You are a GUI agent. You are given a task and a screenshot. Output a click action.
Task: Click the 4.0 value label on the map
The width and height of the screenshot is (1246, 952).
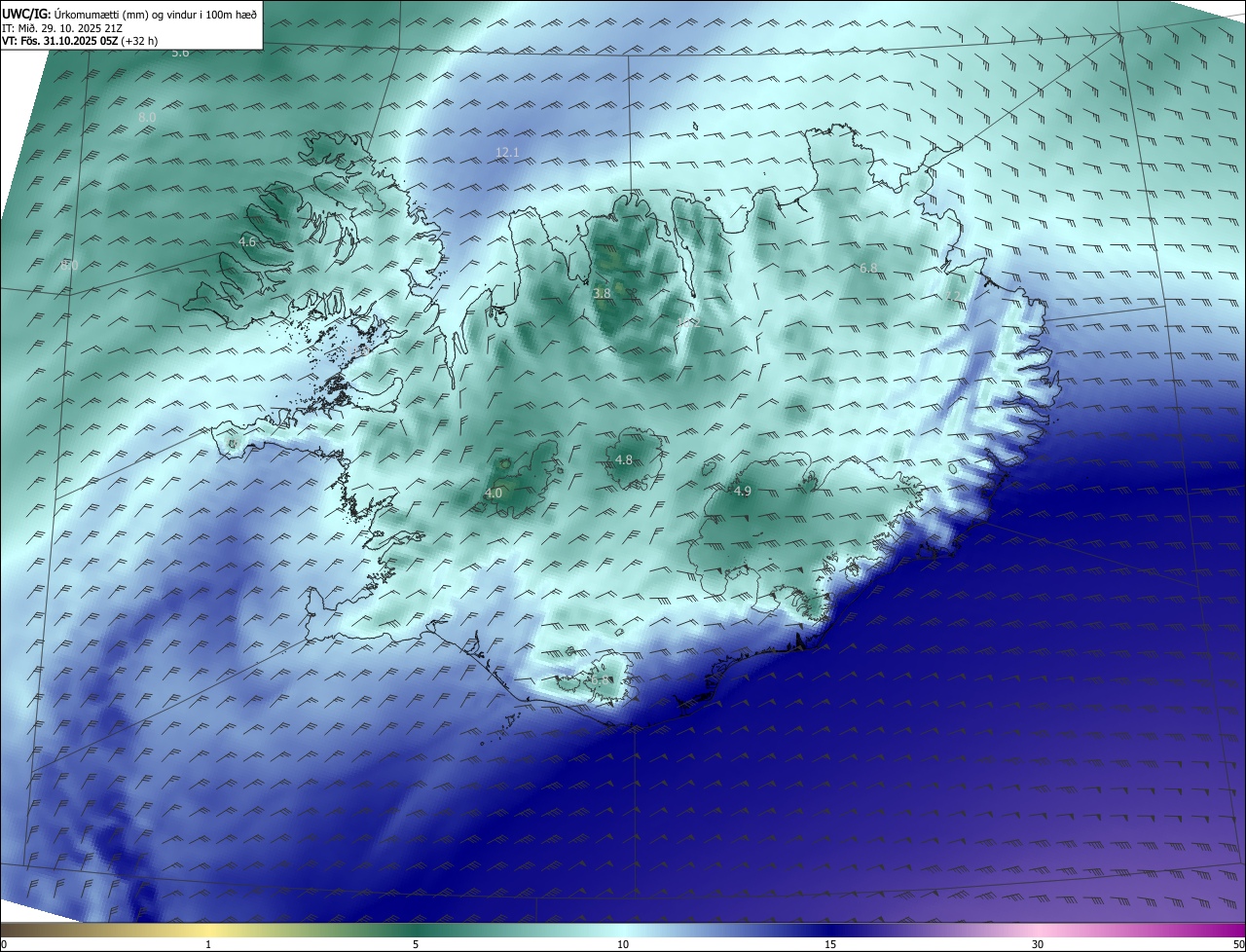coord(494,494)
